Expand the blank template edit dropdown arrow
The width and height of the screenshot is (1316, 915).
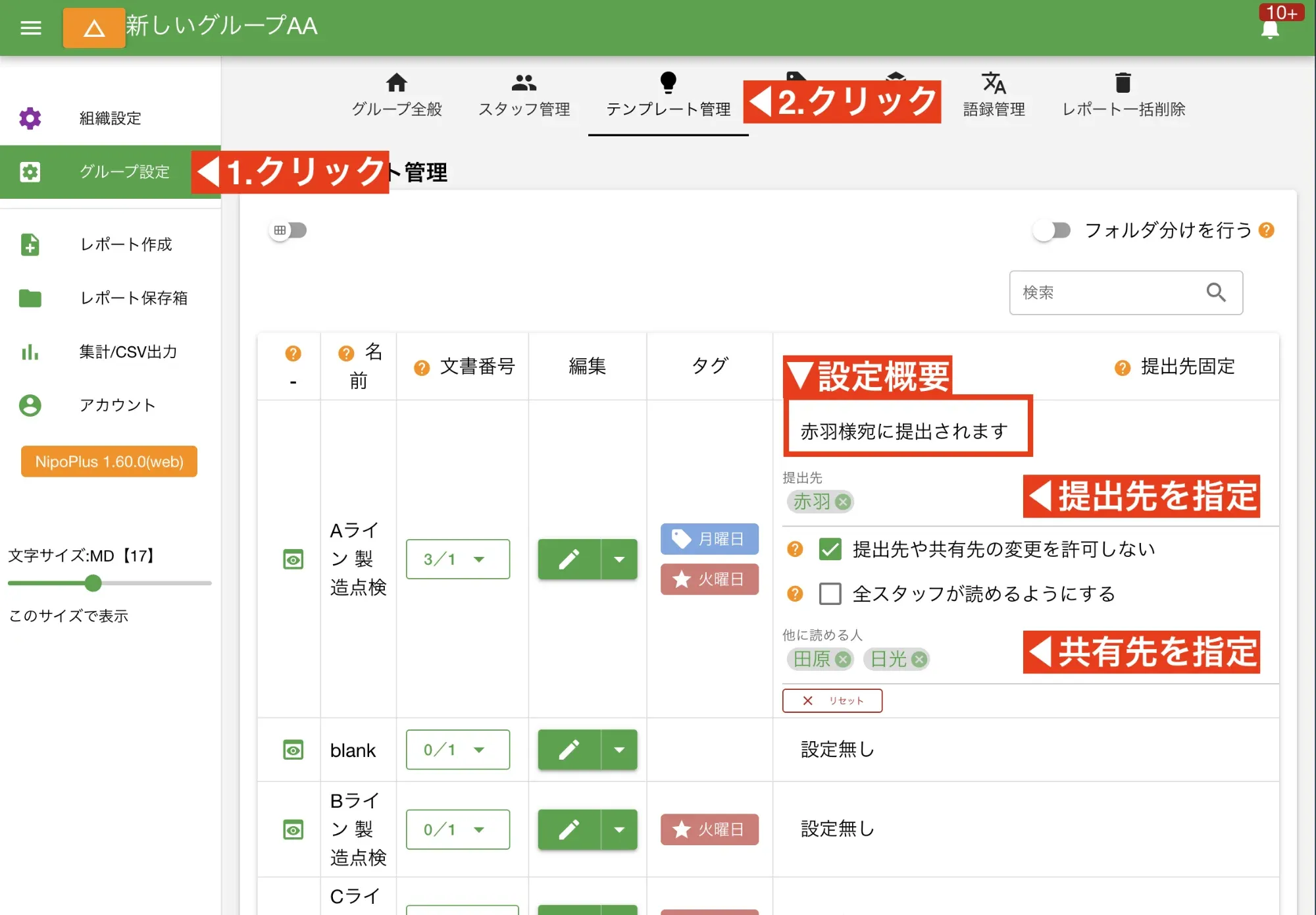(x=619, y=750)
